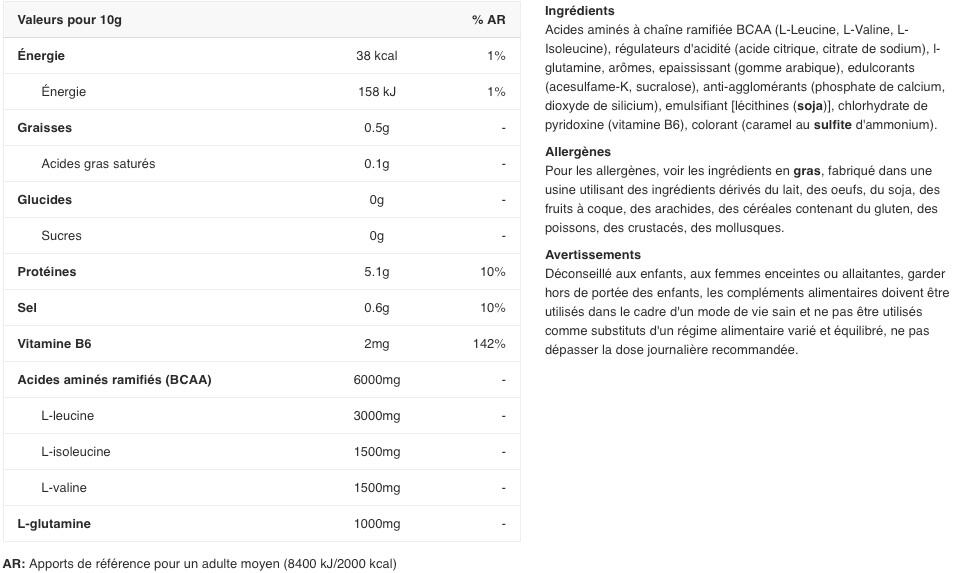Viewport: 955px width, 573px height.
Task: Click the "Ingrédients" section heading
Action: tap(580, 11)
